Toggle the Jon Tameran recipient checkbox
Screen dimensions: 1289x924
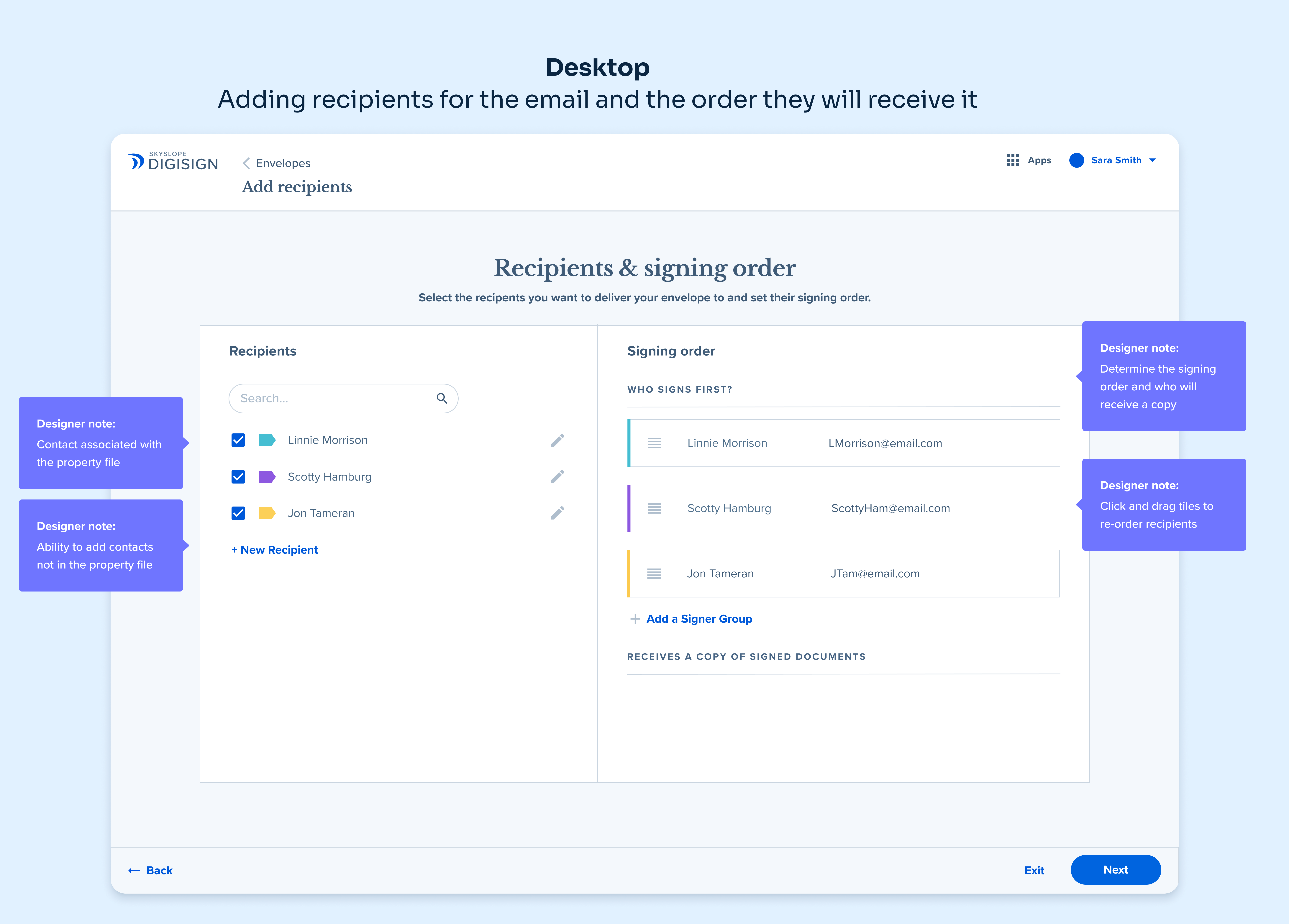point(238,513)
